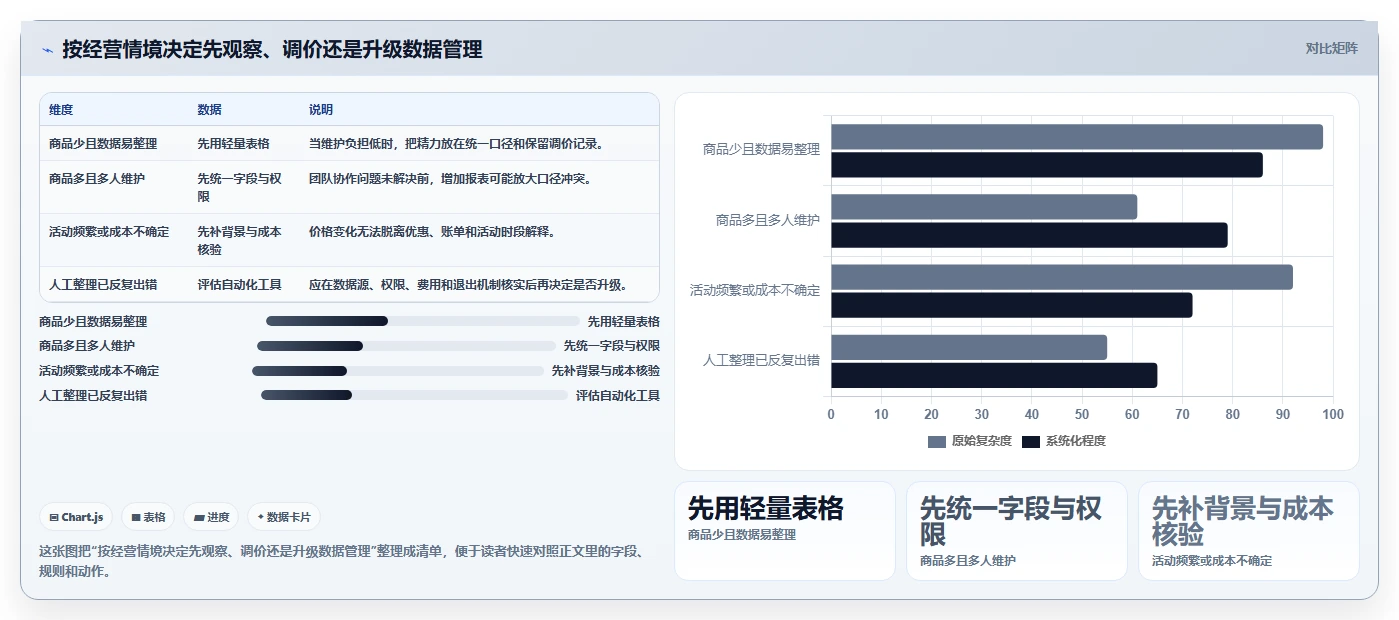Click 系统化程度 bar for 商品少且数据易整理

tap(1047, 165)
